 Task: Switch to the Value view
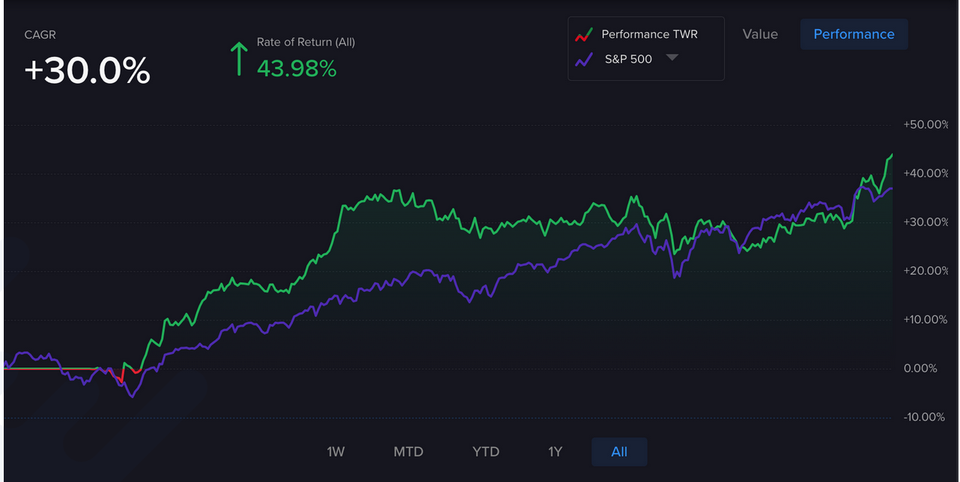[x=760, y=34]
